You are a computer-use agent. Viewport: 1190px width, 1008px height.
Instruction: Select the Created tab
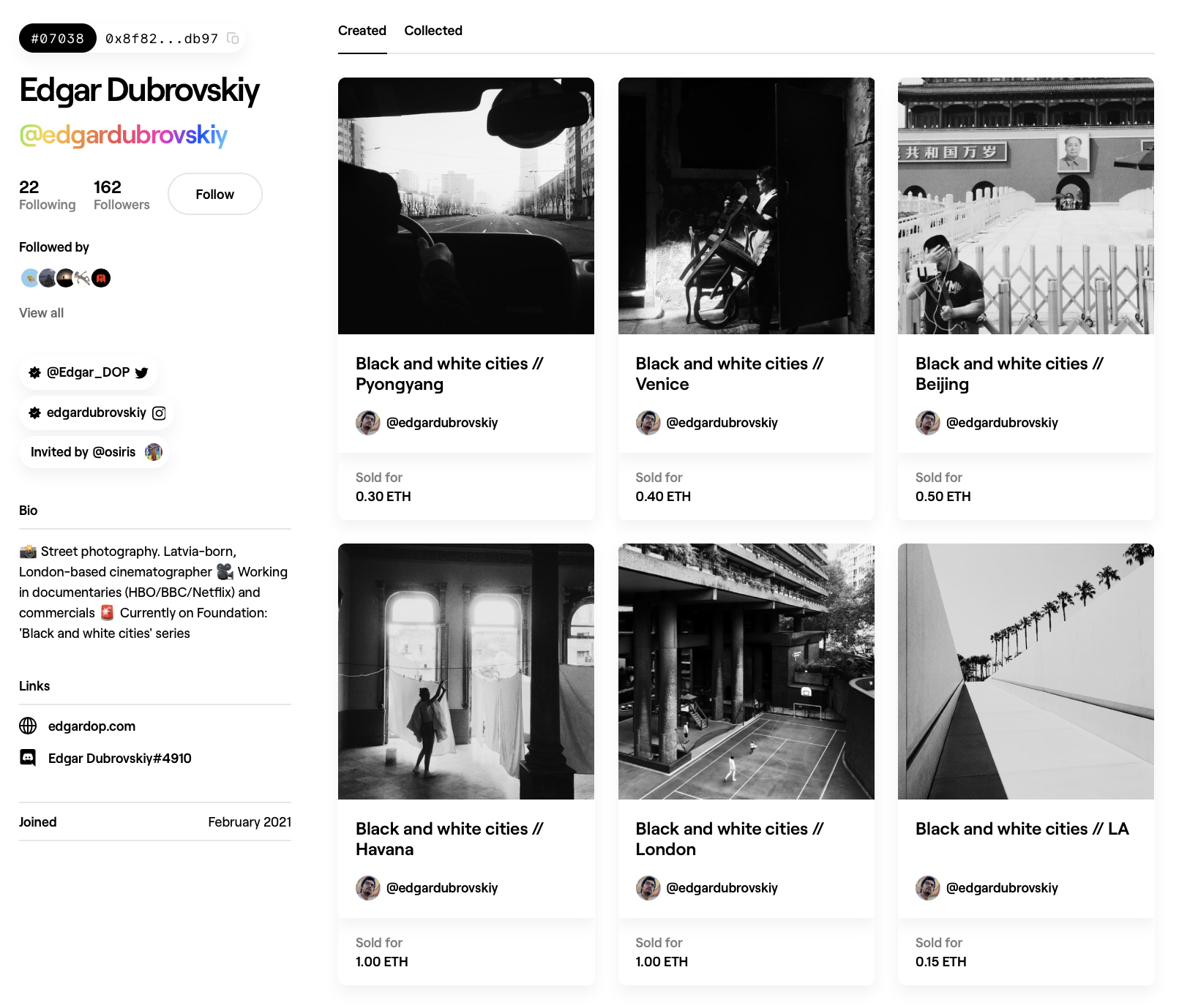362,31
